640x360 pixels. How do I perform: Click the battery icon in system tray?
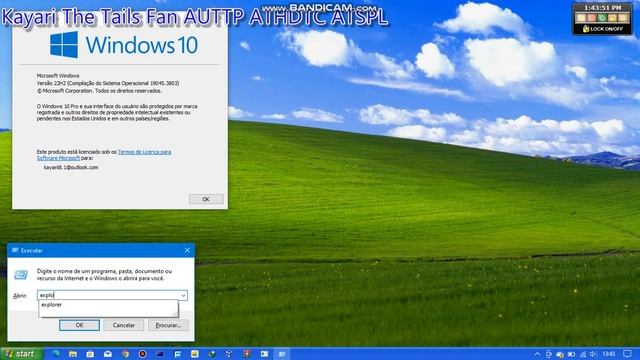pyautogui.click(x=571, y=354)
